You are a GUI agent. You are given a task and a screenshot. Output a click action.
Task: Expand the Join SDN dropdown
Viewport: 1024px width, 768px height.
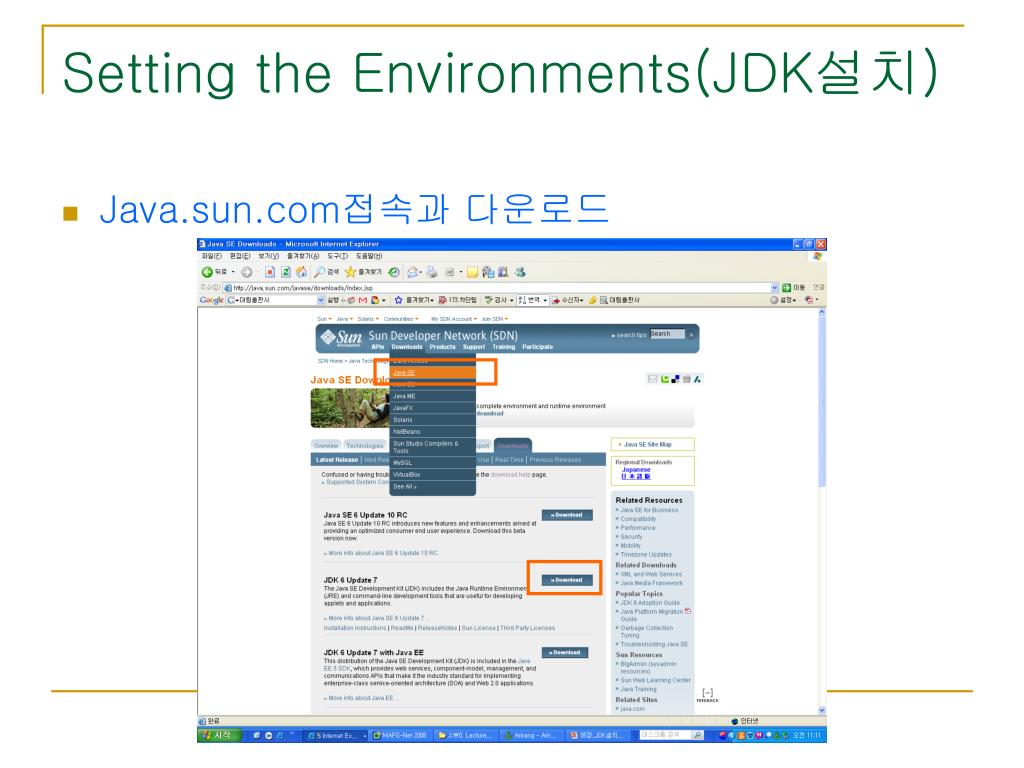[x=494, y=319]
